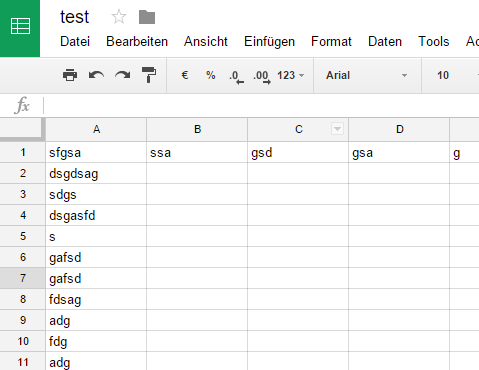Decrease decimal places
Viewport: 479px width, 370px height.
tap(236, 77)
